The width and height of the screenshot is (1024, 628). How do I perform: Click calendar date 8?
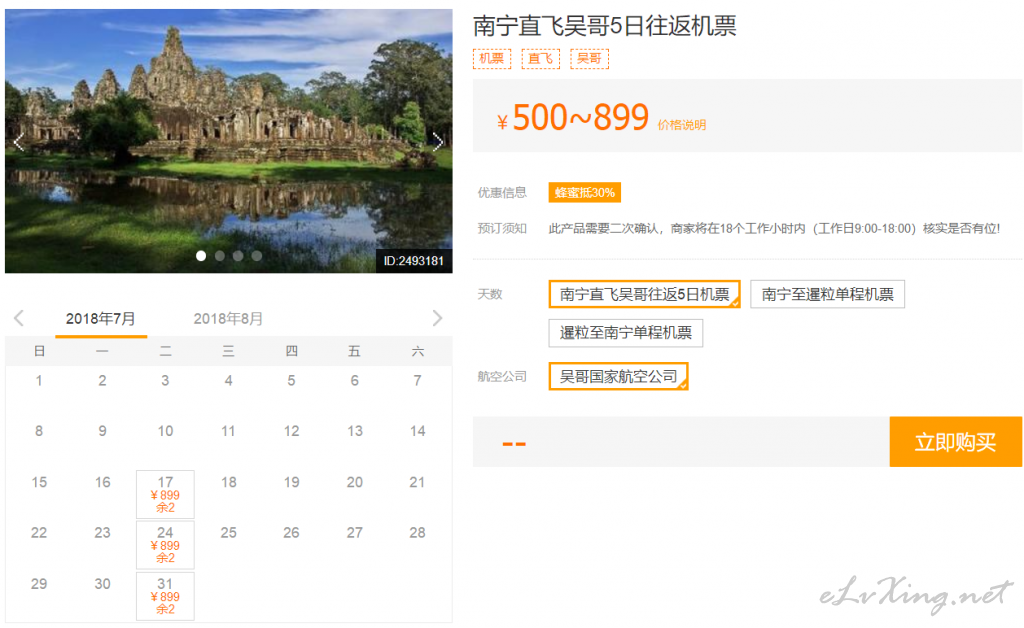[x=39, y=431]
